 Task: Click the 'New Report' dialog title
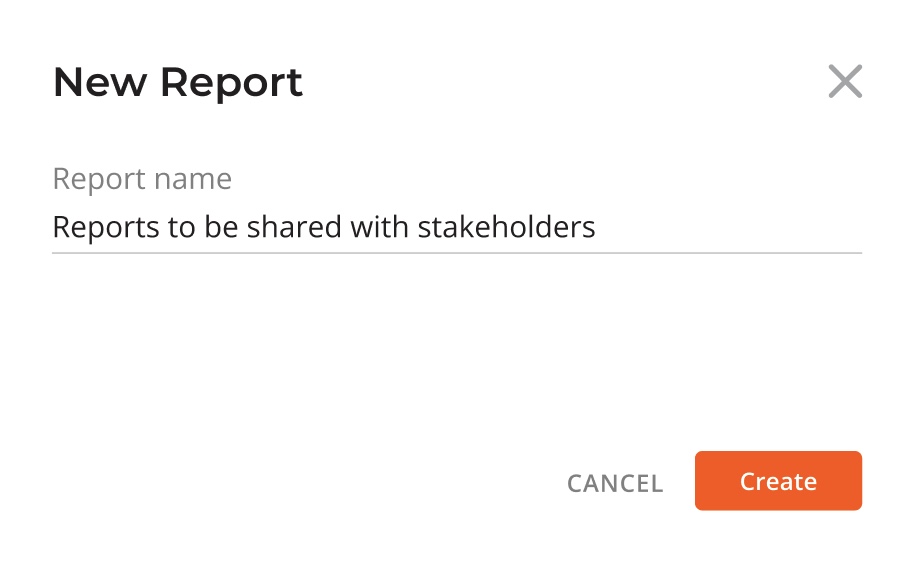tap(178, 82)
